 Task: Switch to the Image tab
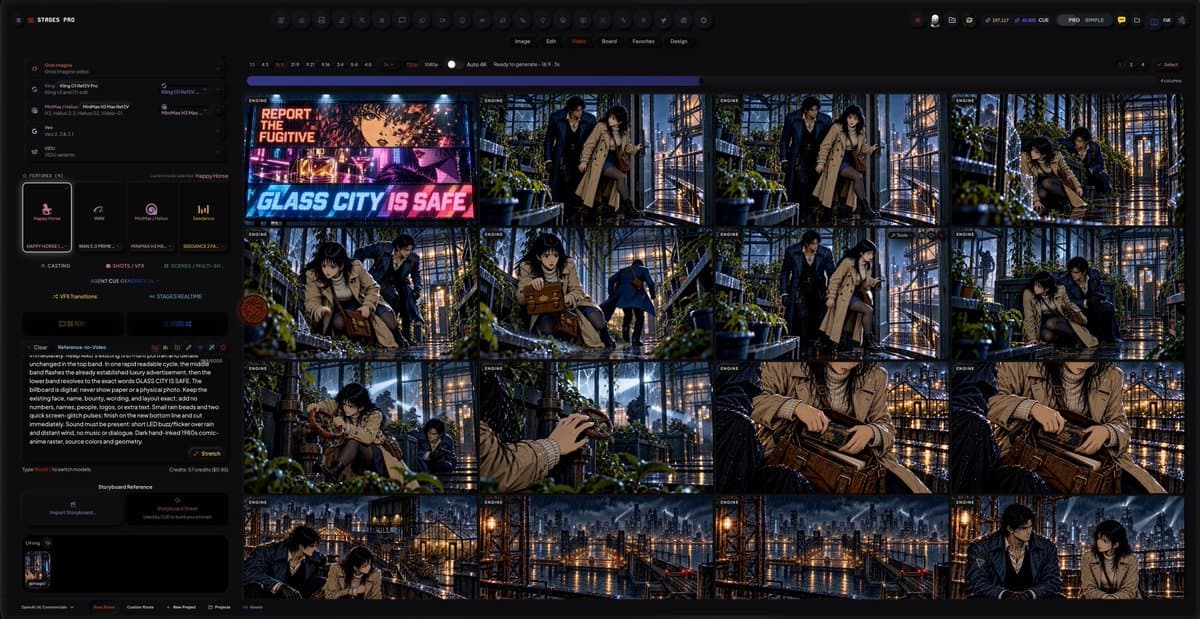[522, 41]
